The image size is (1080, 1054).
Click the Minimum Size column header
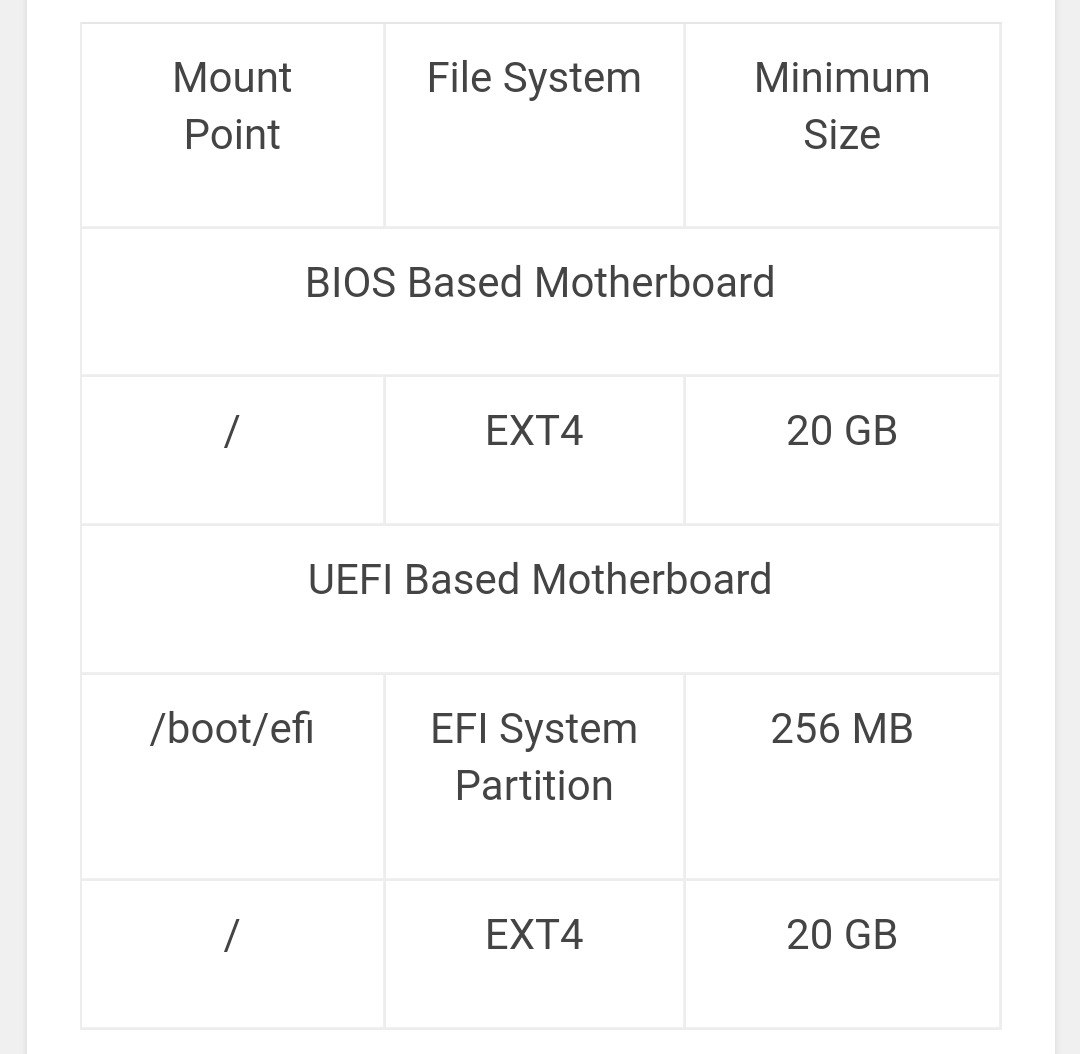click(x=842, y=106)
